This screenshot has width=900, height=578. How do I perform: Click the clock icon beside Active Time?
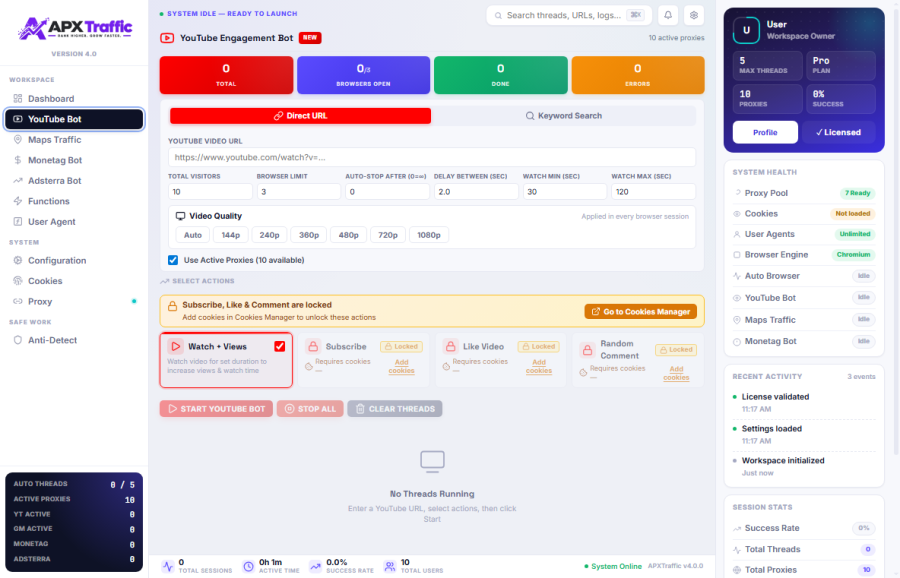(x=249, y=566)
